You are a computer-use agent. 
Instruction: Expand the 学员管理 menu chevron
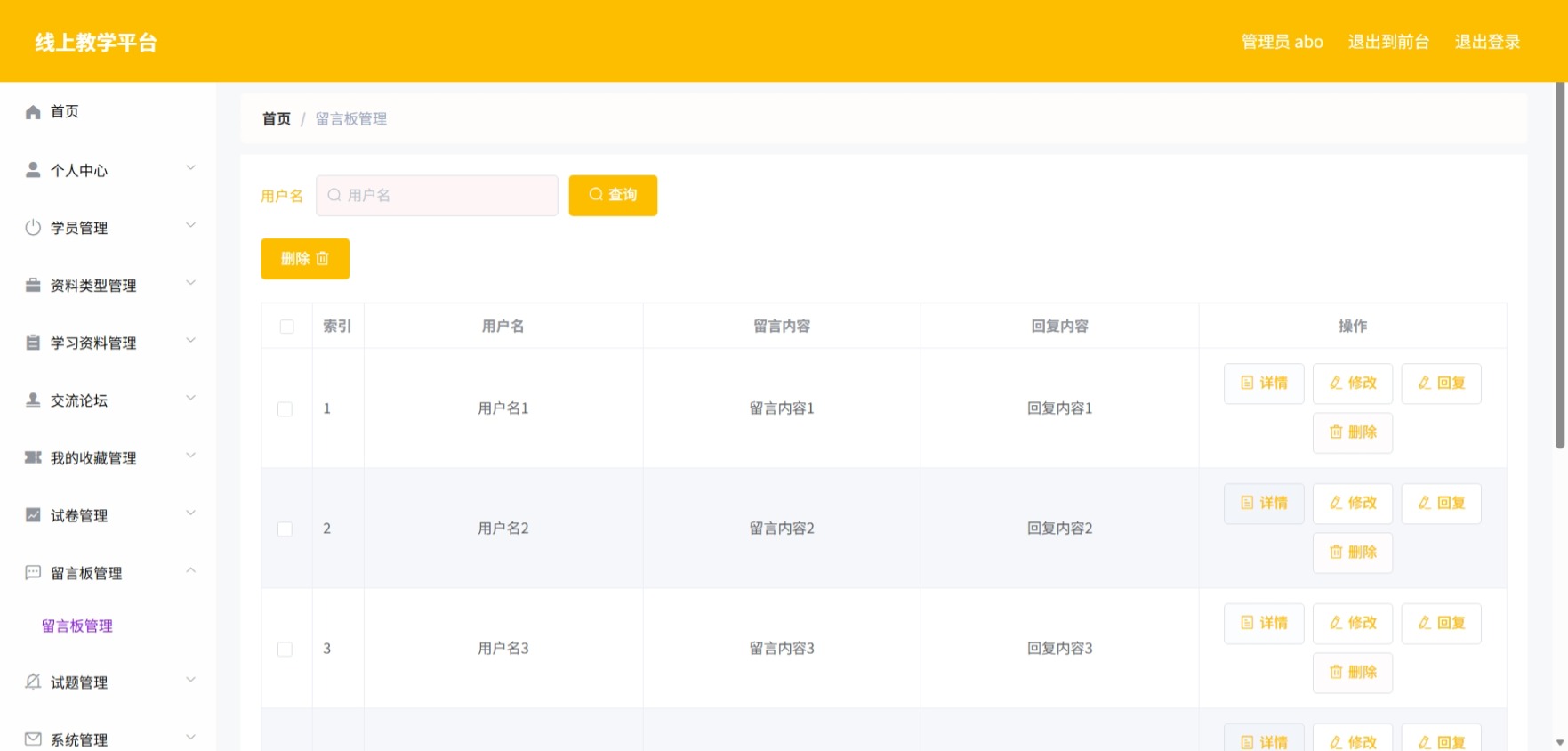point(190,225)
